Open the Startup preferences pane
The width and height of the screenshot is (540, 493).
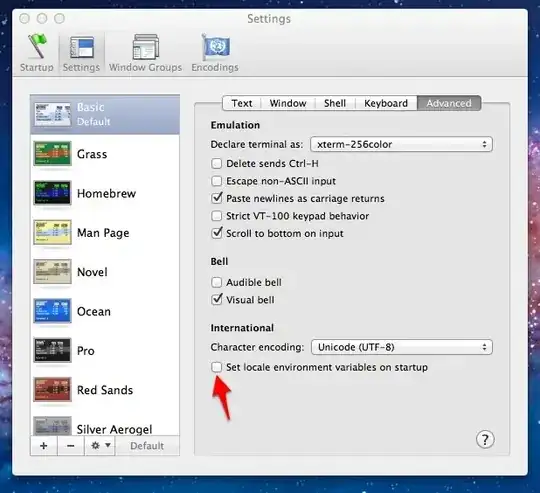[x=37, y=53]
